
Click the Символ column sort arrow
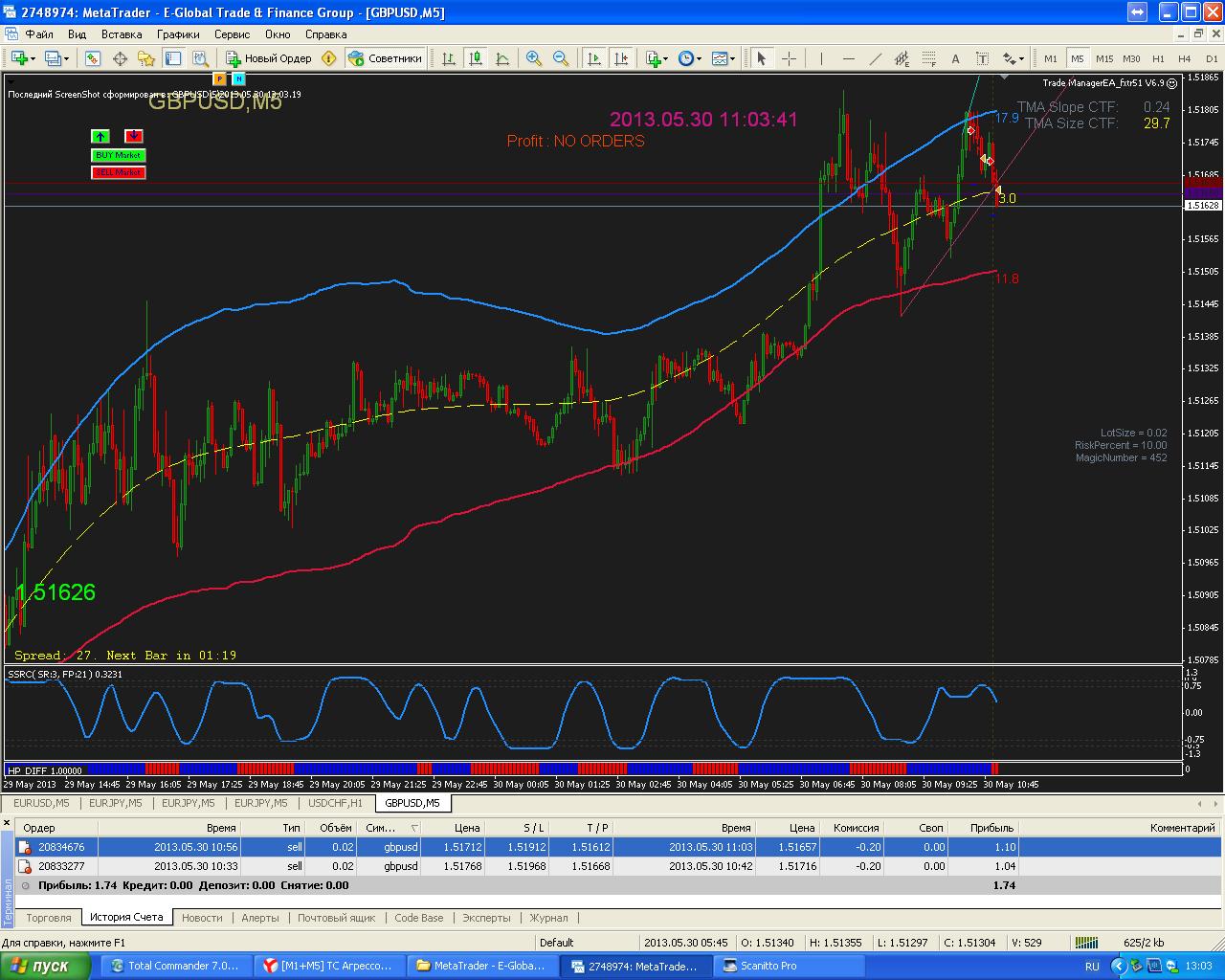(414, 828)
